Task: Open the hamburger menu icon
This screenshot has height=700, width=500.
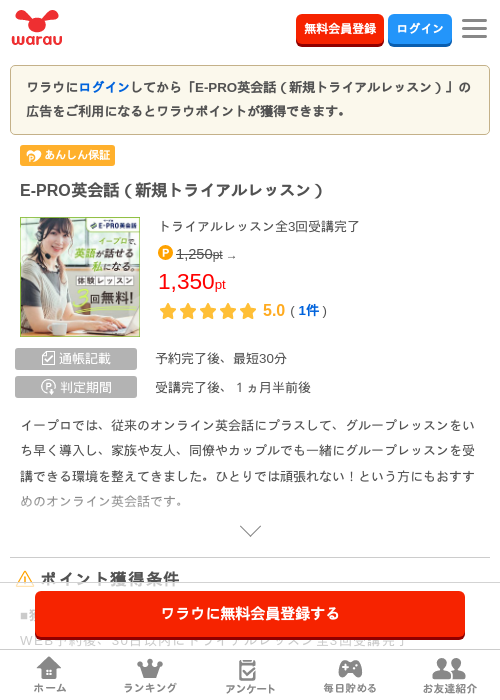Action: pos(474,29)
